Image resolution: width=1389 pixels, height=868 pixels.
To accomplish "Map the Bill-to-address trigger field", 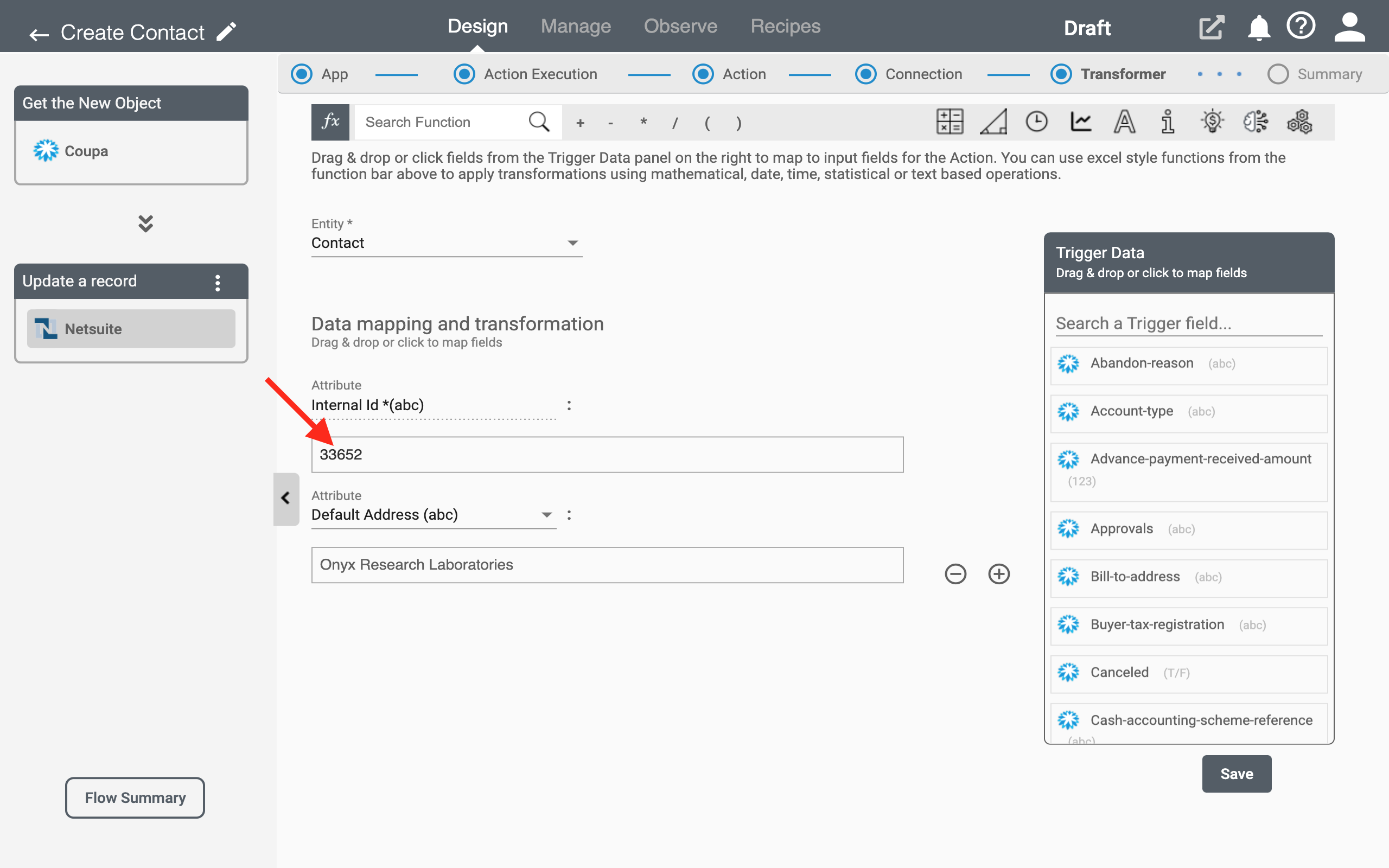I will [1189, 578].
